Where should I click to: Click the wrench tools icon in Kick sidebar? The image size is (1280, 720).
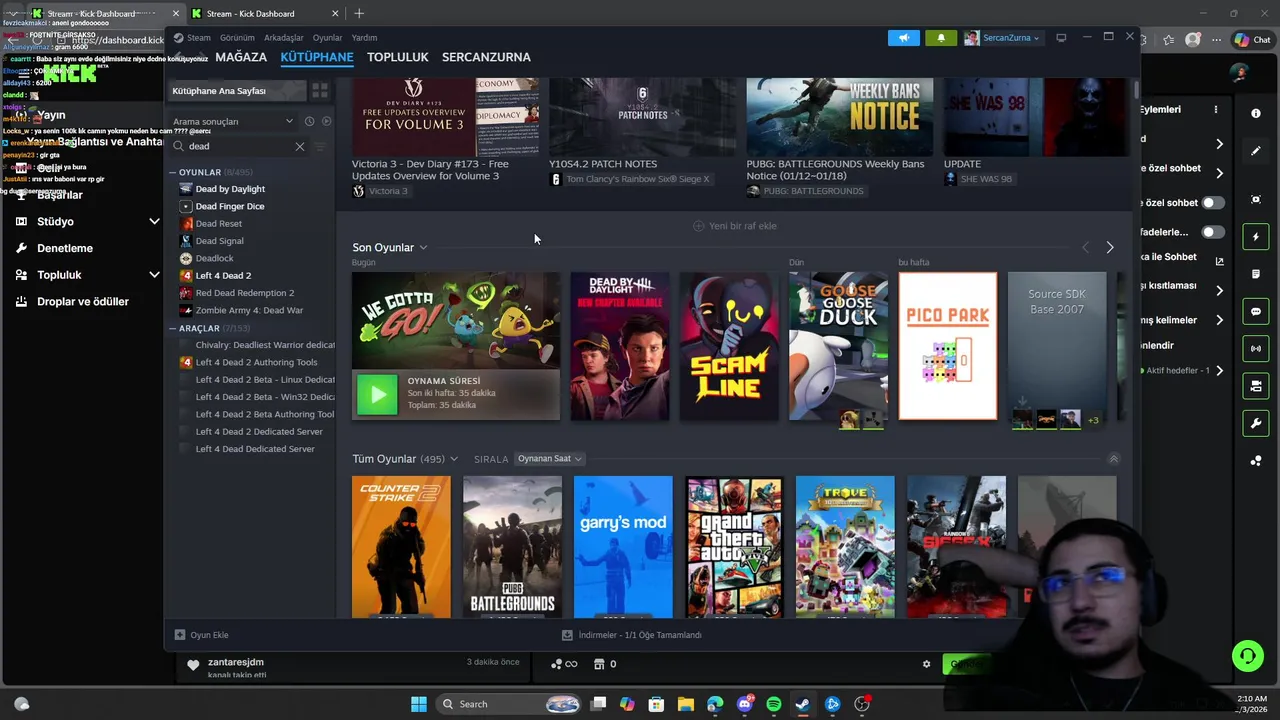pos(1256,423)
